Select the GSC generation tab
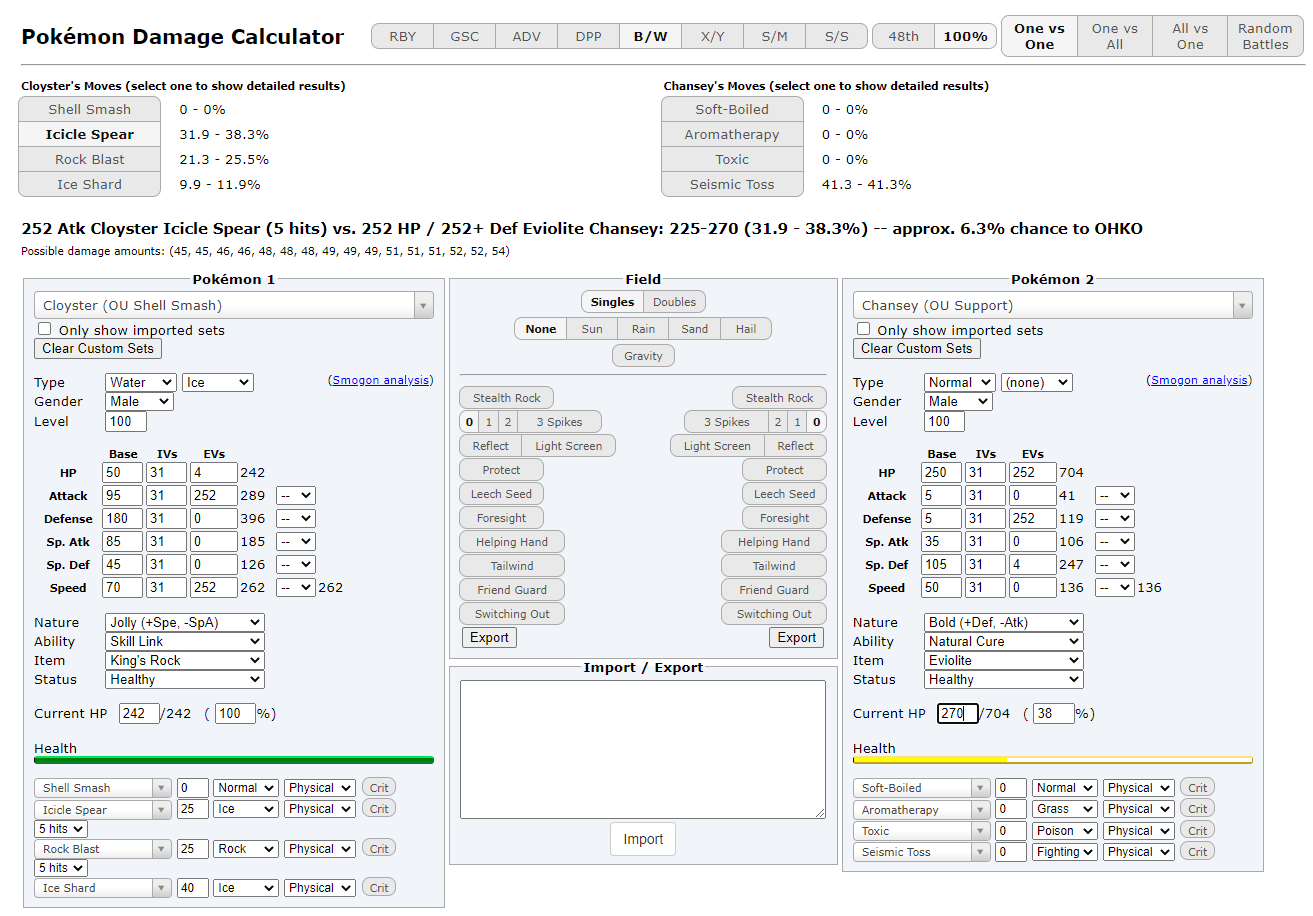Image resolution: width=1313 pixels, height=916 pixels. (464, 37)
